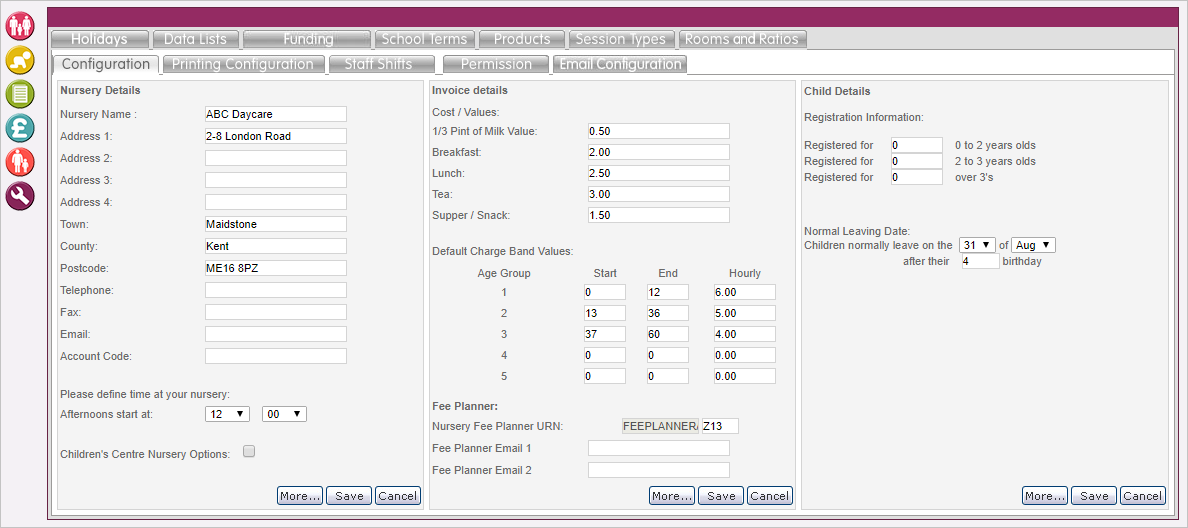Save the Nursery Details panel
Viewport: 1188px width, 528px height.
pos(349,496)
